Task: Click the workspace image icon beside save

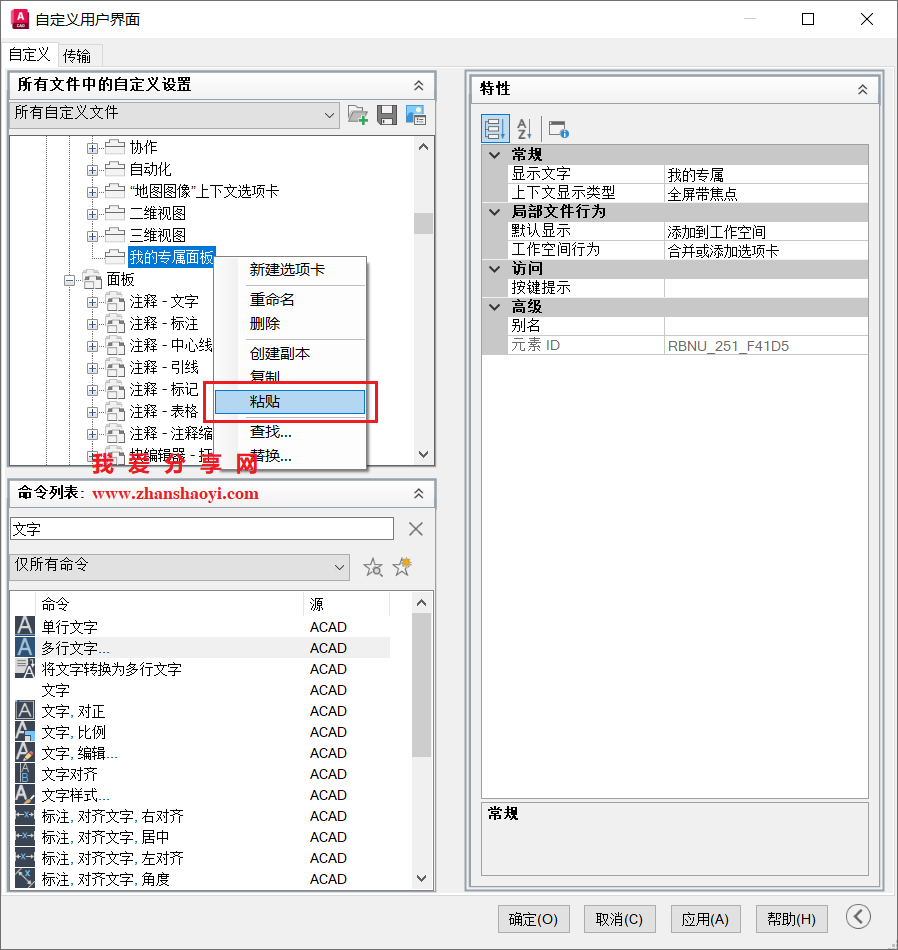Action: pyautogui.click(x=417, y=114)
